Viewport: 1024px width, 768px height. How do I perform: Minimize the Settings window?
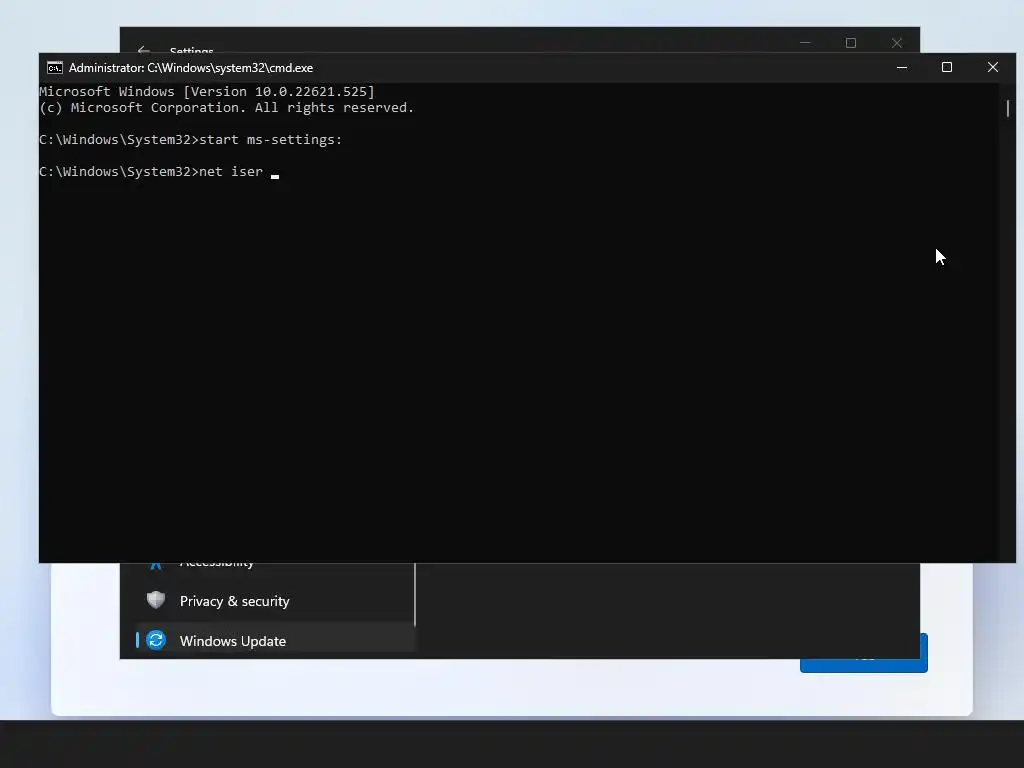(x=805, y=42)
